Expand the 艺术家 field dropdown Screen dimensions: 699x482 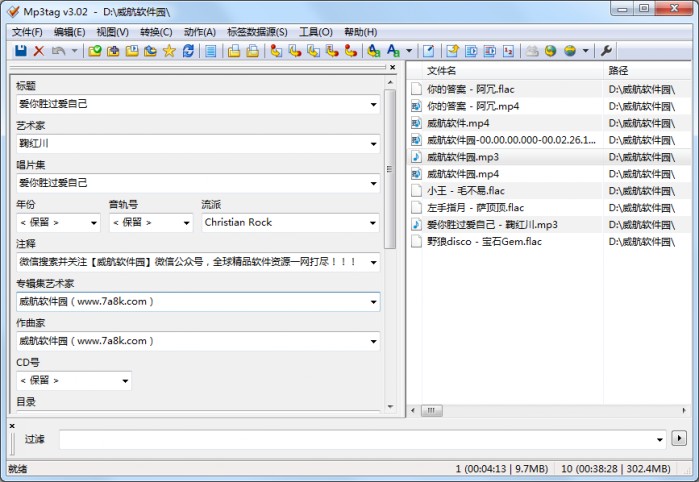[373, 144]
